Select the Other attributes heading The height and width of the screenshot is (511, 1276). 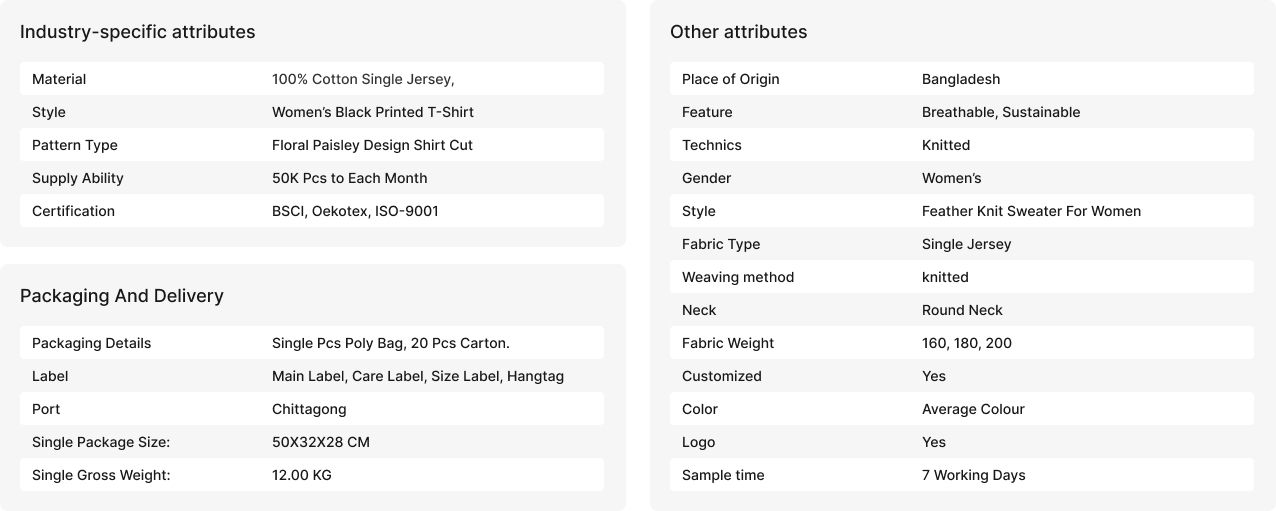click(738, 32)
